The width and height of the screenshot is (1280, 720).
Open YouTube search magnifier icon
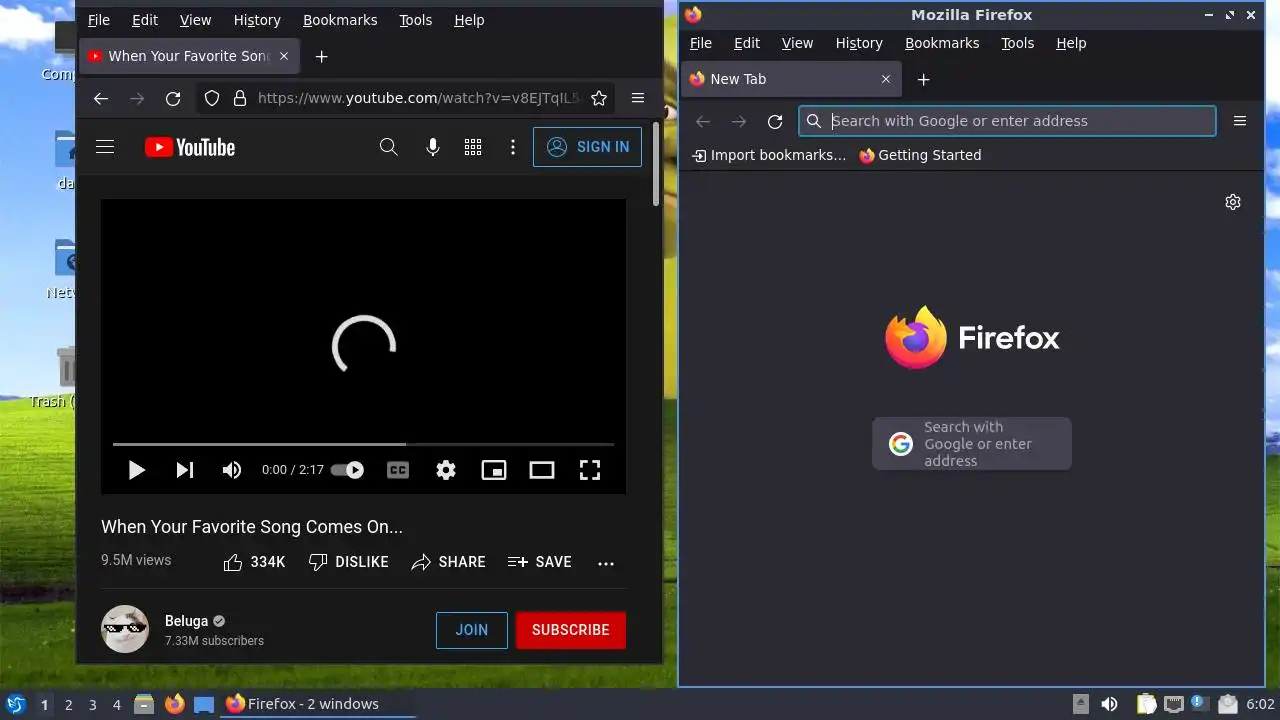(x=389, y=147)
